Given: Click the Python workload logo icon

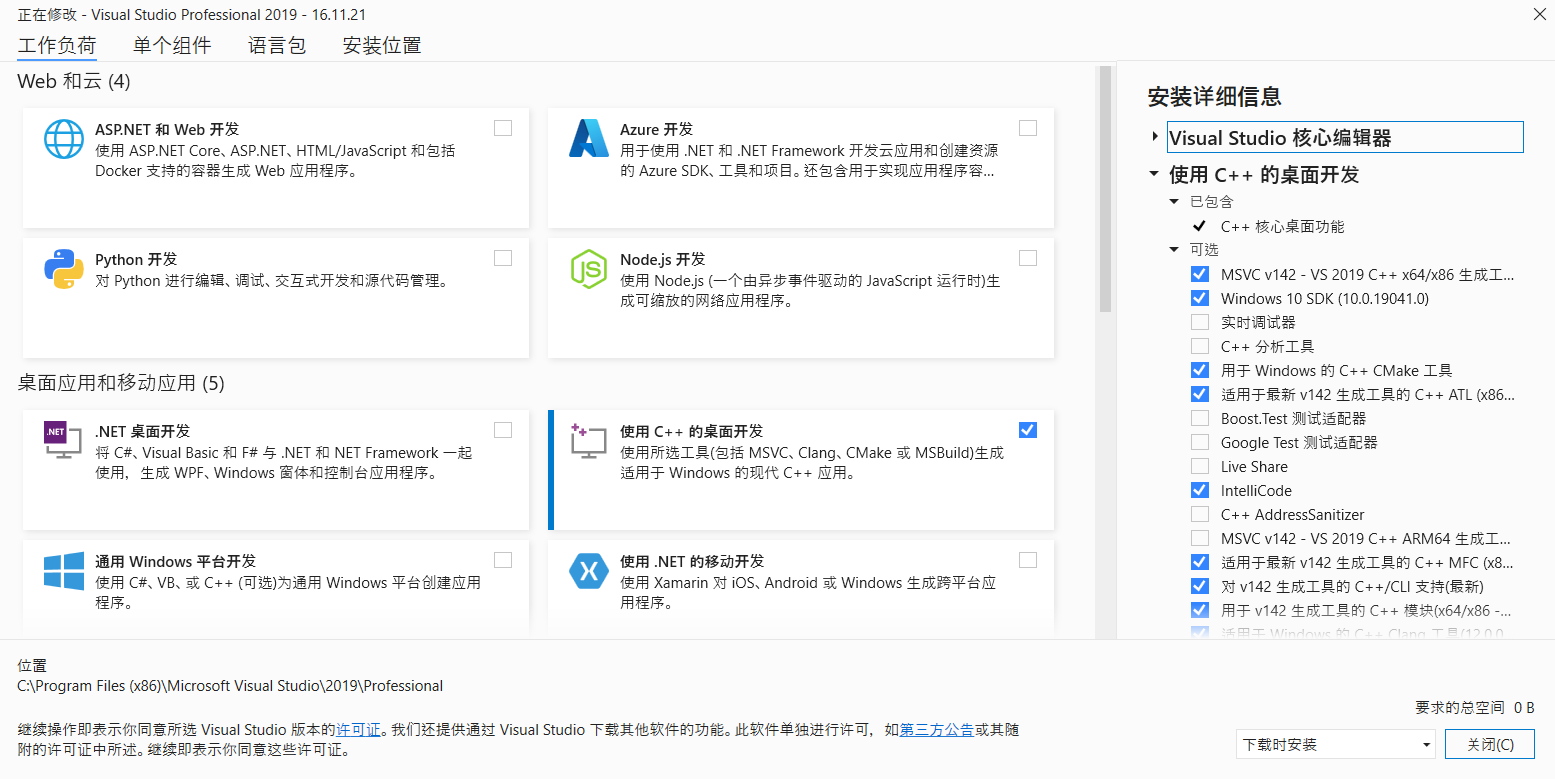Looking at the screenshot, I should 64,269.
